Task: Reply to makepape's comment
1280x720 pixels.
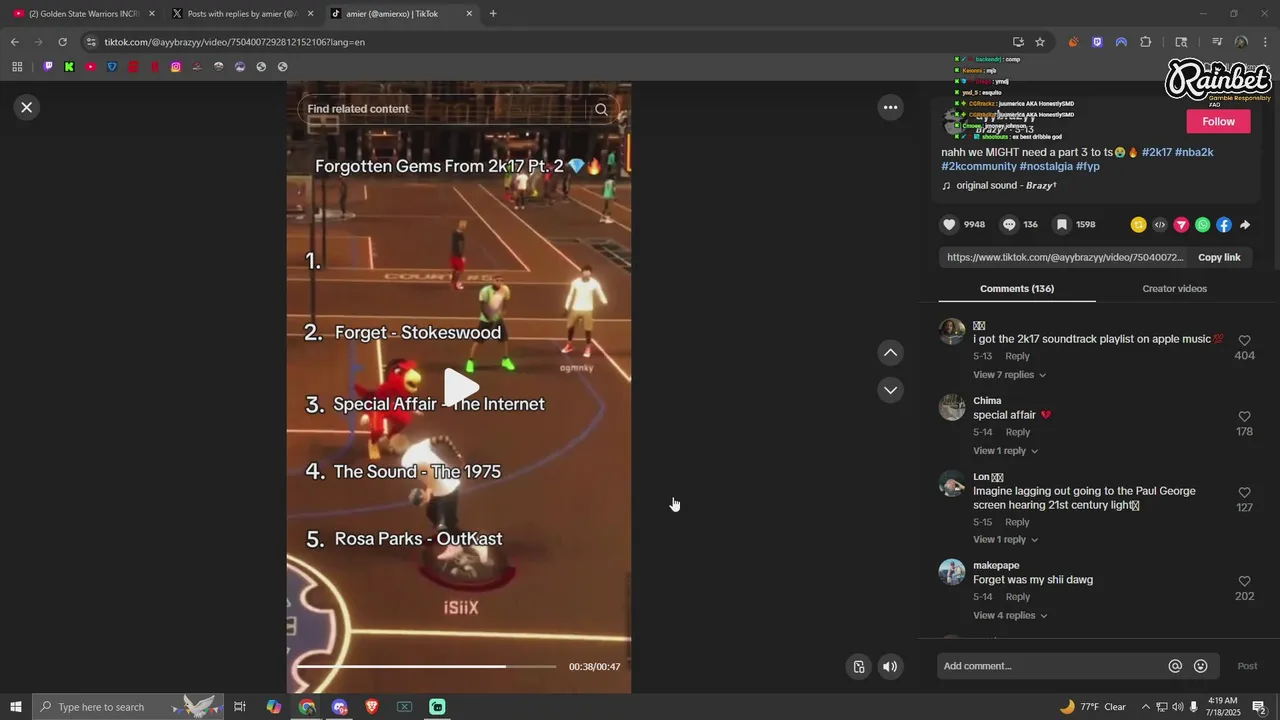Action: click(x=1018, y=597)
